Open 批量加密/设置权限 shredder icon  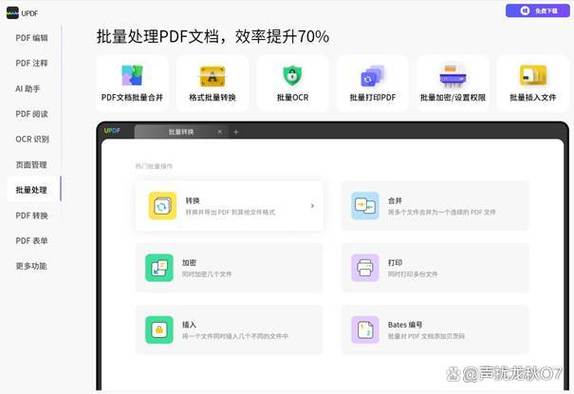coord(453,76)
